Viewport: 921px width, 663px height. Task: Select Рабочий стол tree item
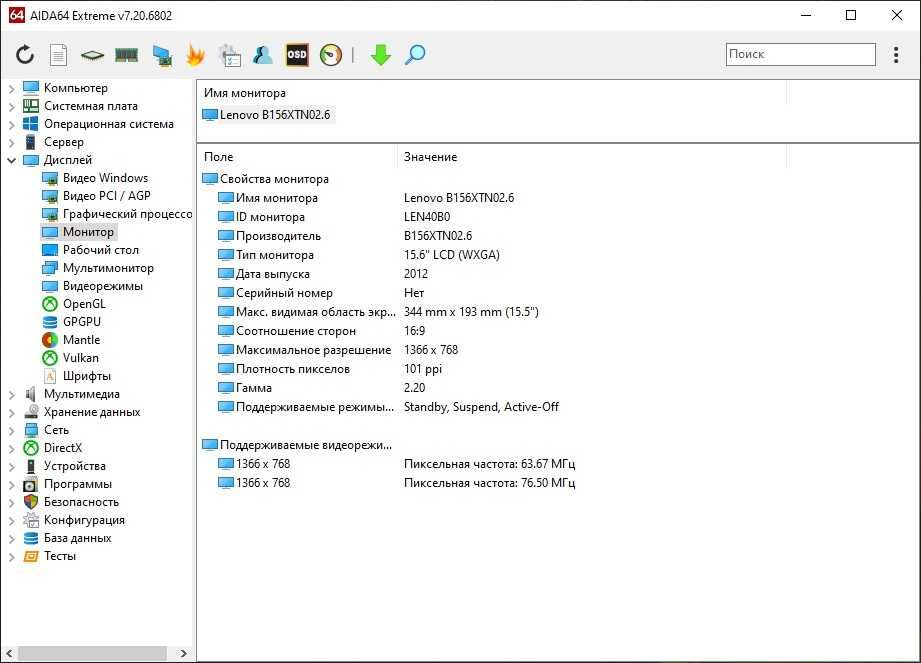[x=91, y=250]
